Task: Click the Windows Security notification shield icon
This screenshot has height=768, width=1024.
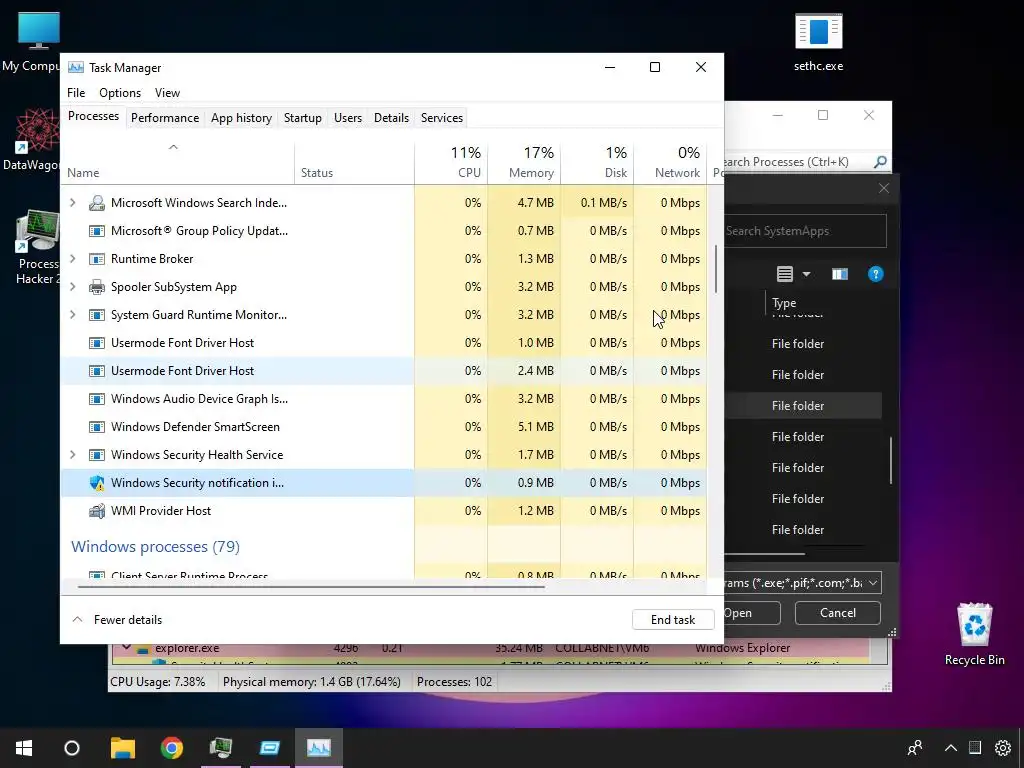Action: (97, 483)
